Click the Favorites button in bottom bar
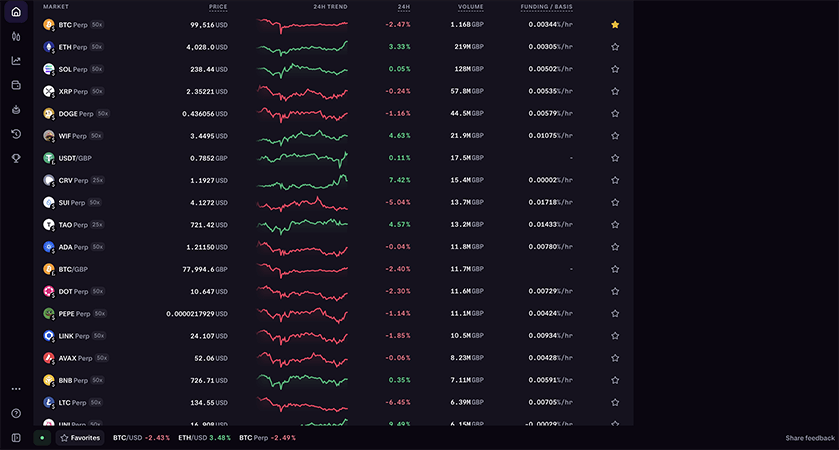Viewport: 839px width, 450px height. pyautogui.click(x=80, y=438)
